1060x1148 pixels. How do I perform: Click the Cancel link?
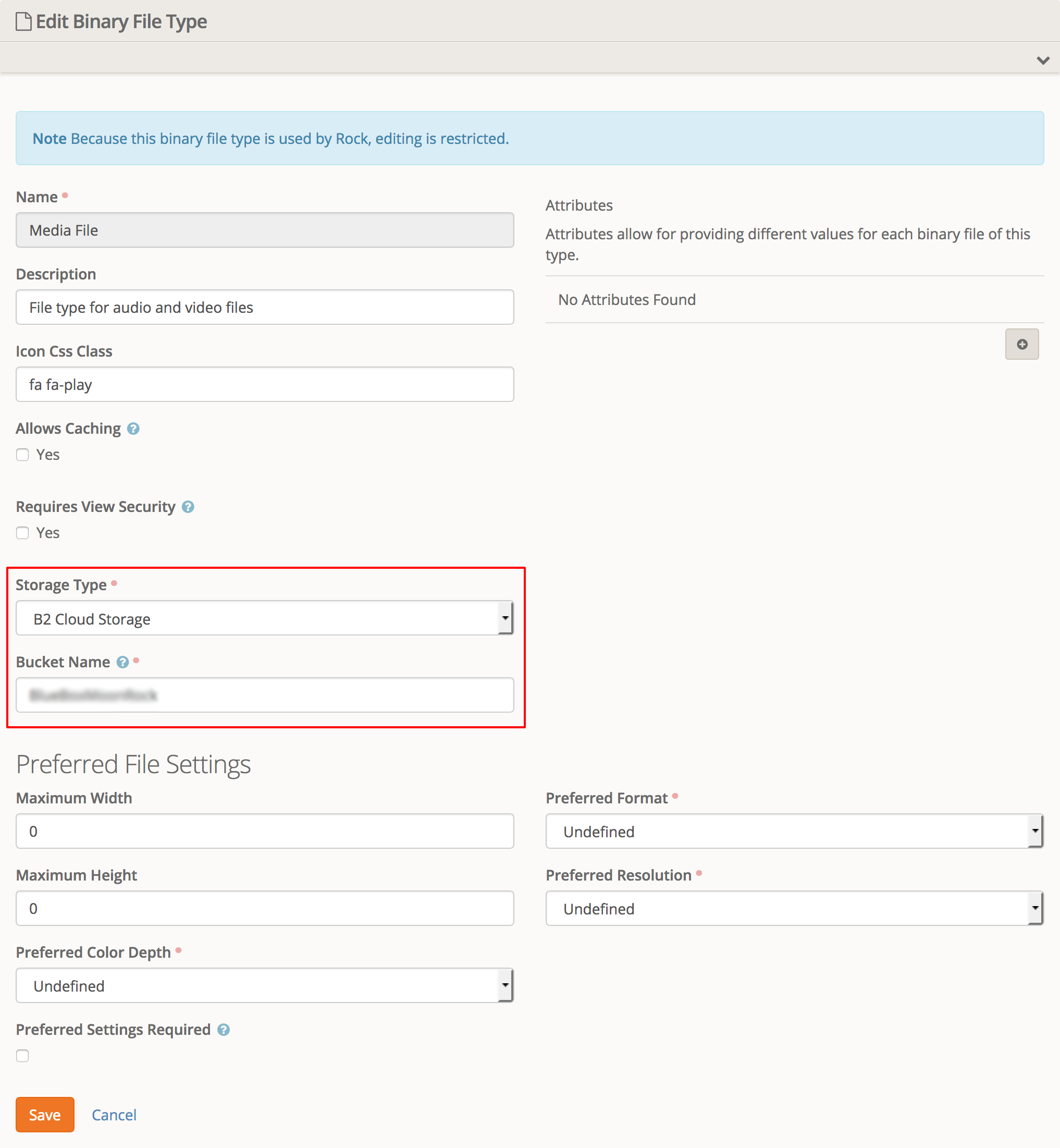[114, 1114]
